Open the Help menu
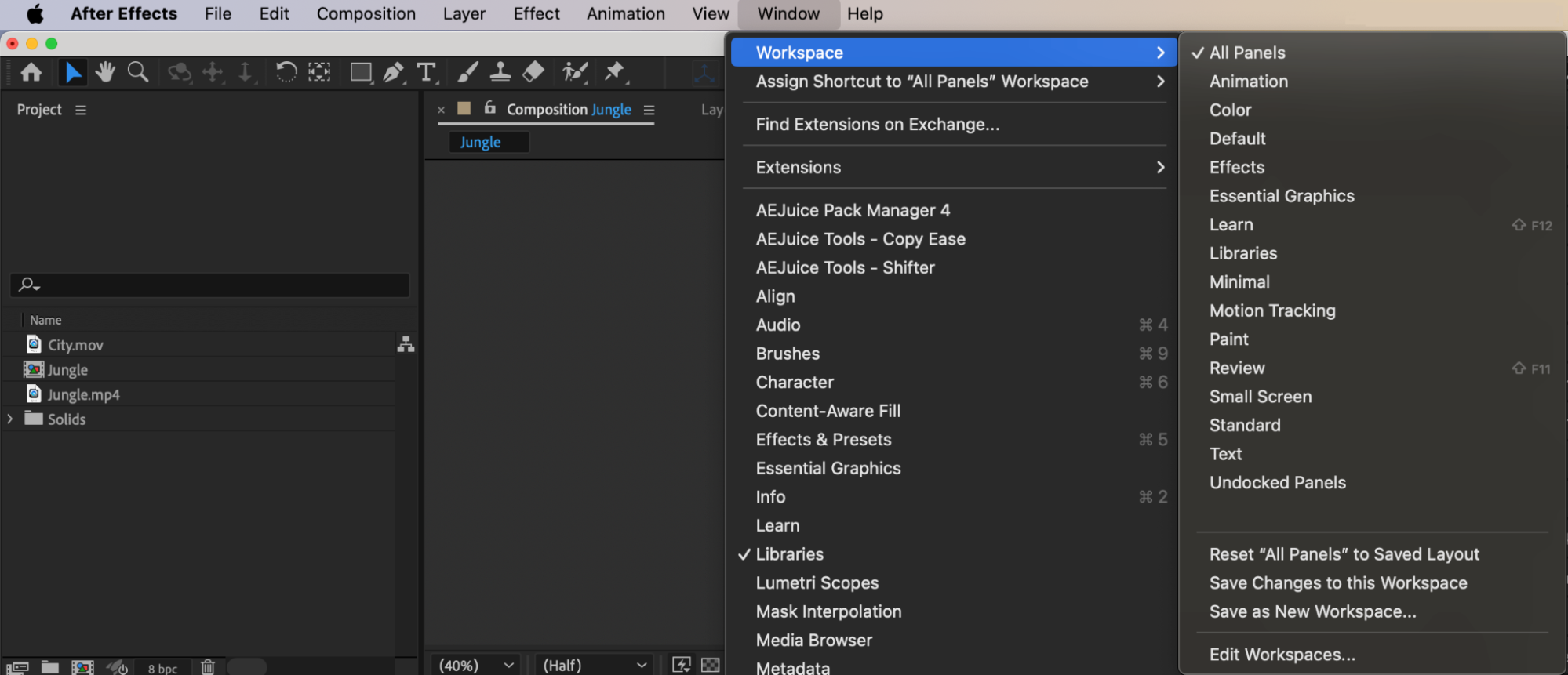1568x675 pixels. pos(865,14)
